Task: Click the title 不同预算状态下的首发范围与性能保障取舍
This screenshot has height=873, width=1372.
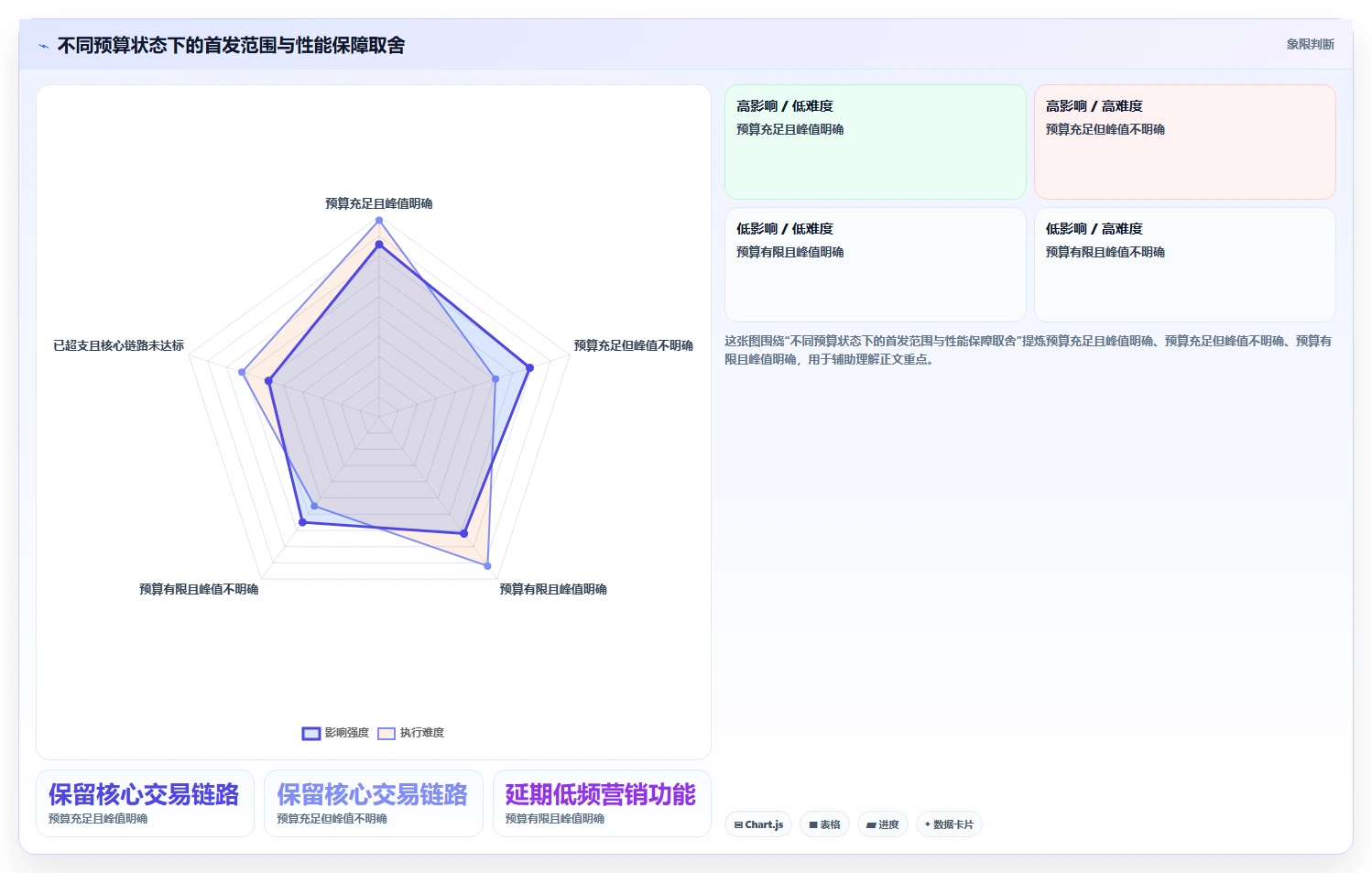Action: tap(232, 45)
